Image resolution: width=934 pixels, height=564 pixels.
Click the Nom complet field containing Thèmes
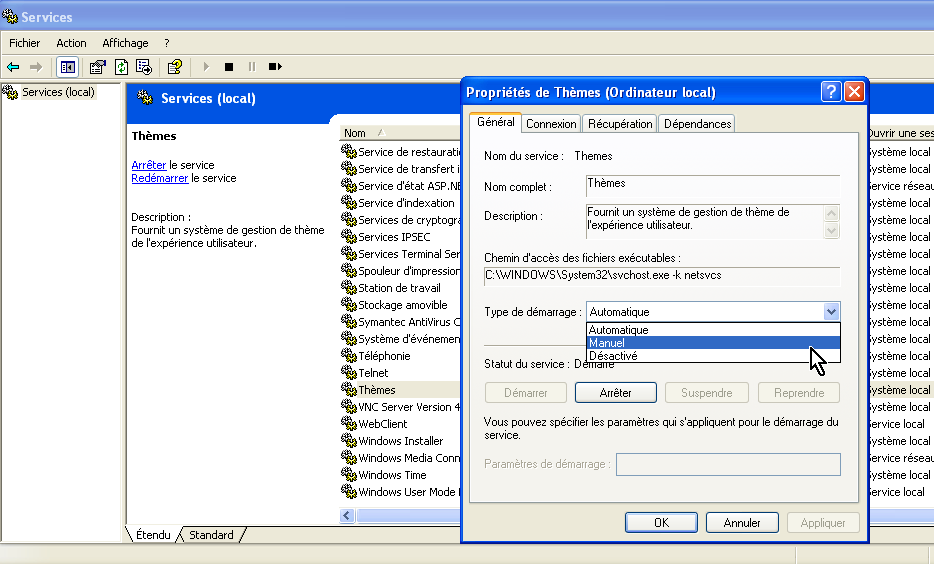click(713, 186)
